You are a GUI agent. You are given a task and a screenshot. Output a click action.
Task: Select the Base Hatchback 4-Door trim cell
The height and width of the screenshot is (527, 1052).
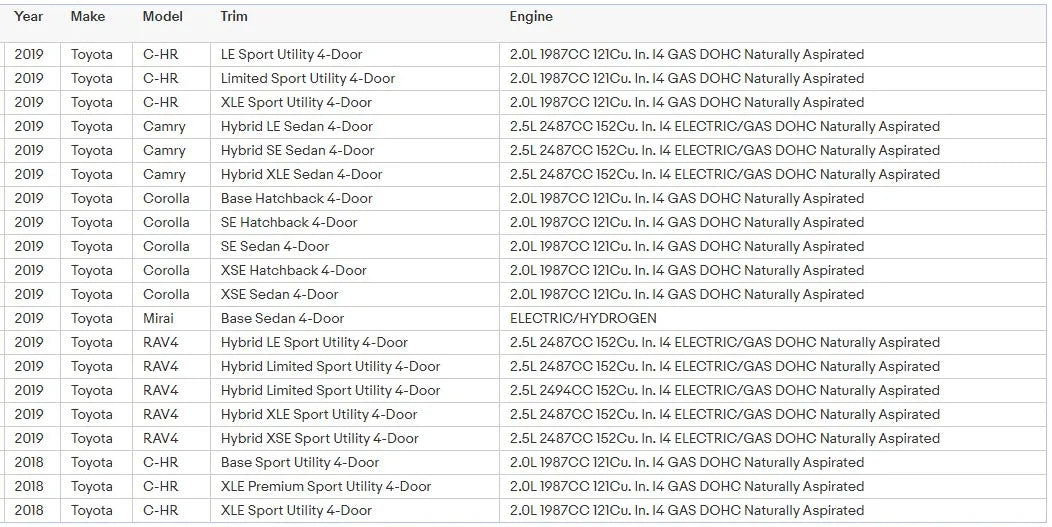coord(296,199)
